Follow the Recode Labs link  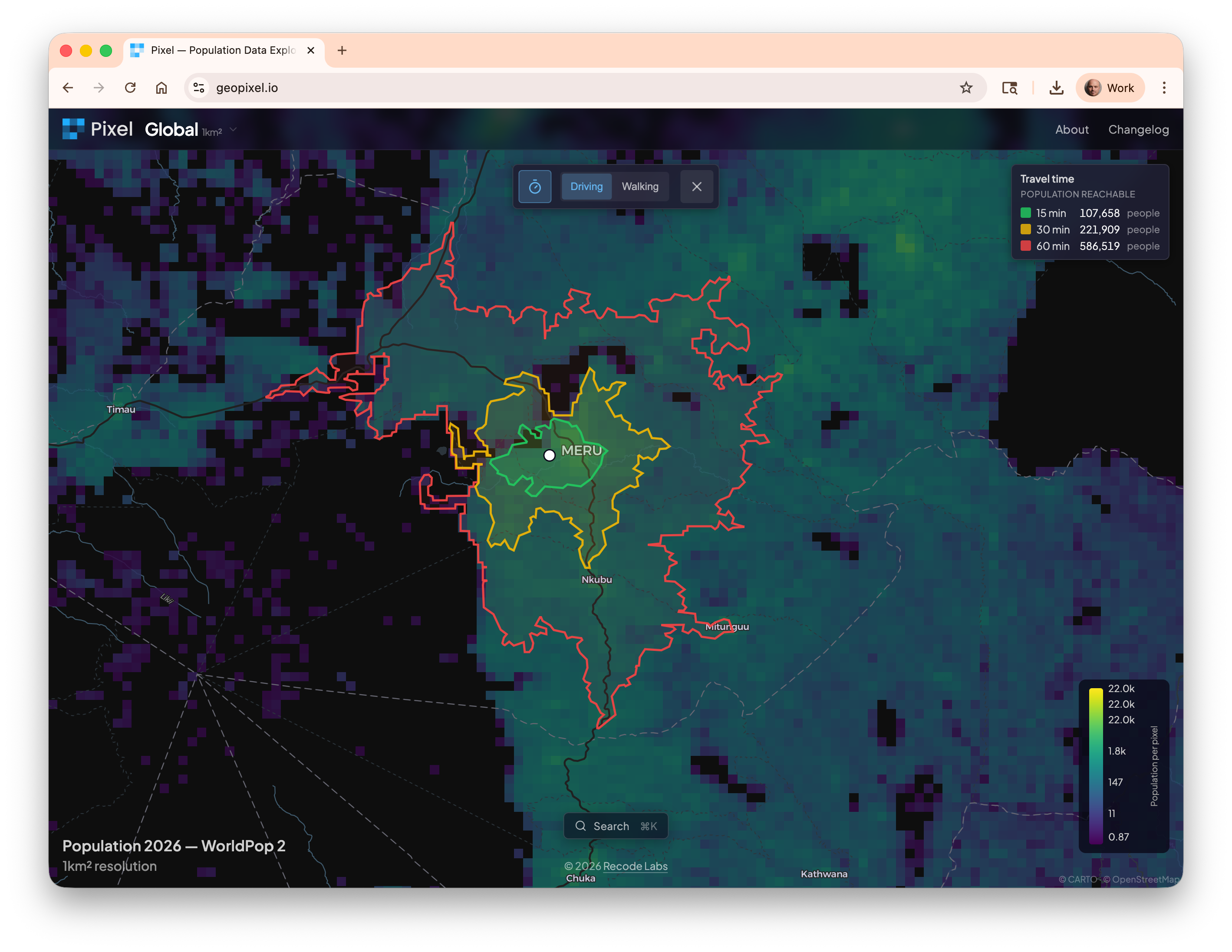(635, 866)
